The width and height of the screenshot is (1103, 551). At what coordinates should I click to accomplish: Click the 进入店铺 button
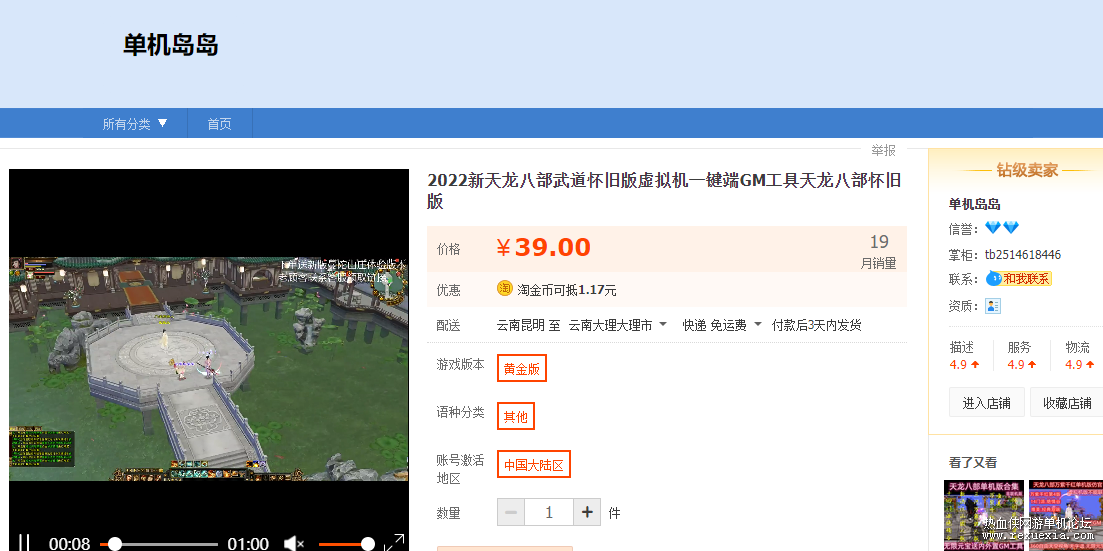(x=986, y=403)
